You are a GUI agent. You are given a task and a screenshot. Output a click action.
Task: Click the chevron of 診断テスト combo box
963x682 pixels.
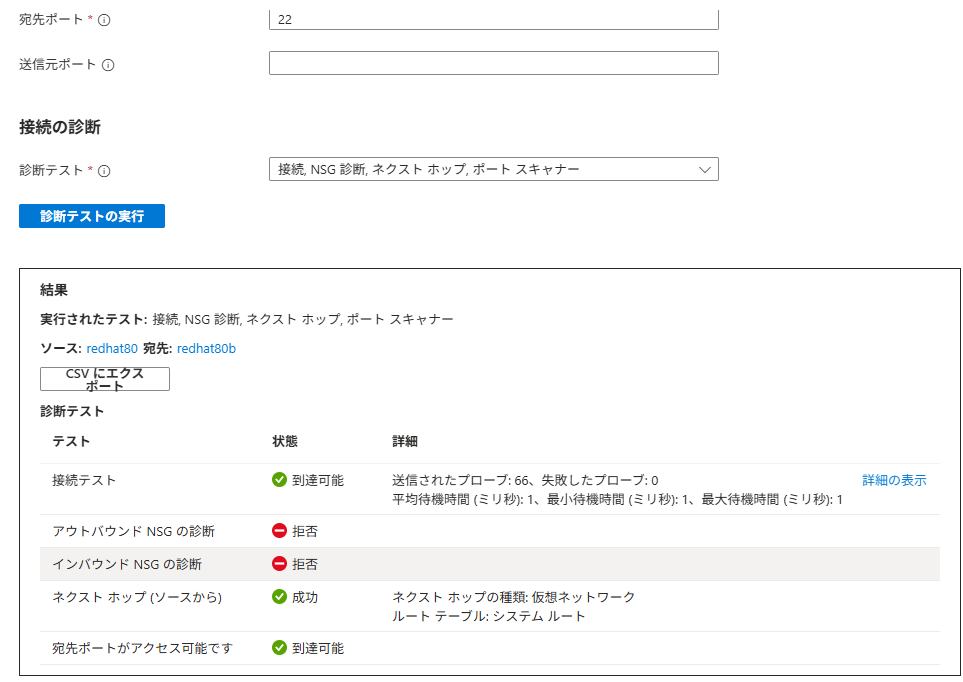click(705, 170)
